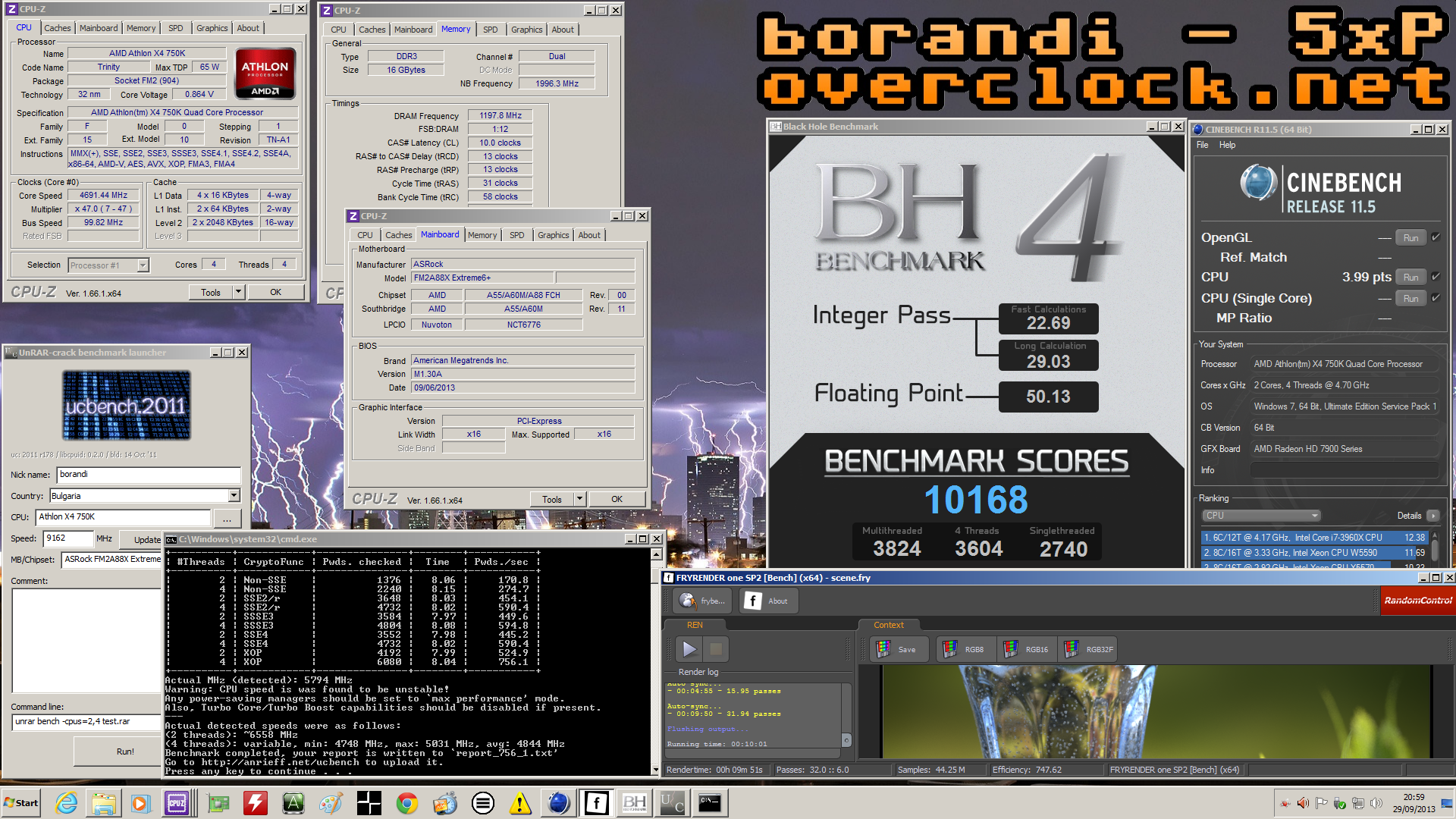Open Tools dropdown arrow in CPU-Z Mainboard window
Screen dimensions: 1456x819
coord(579,499)
